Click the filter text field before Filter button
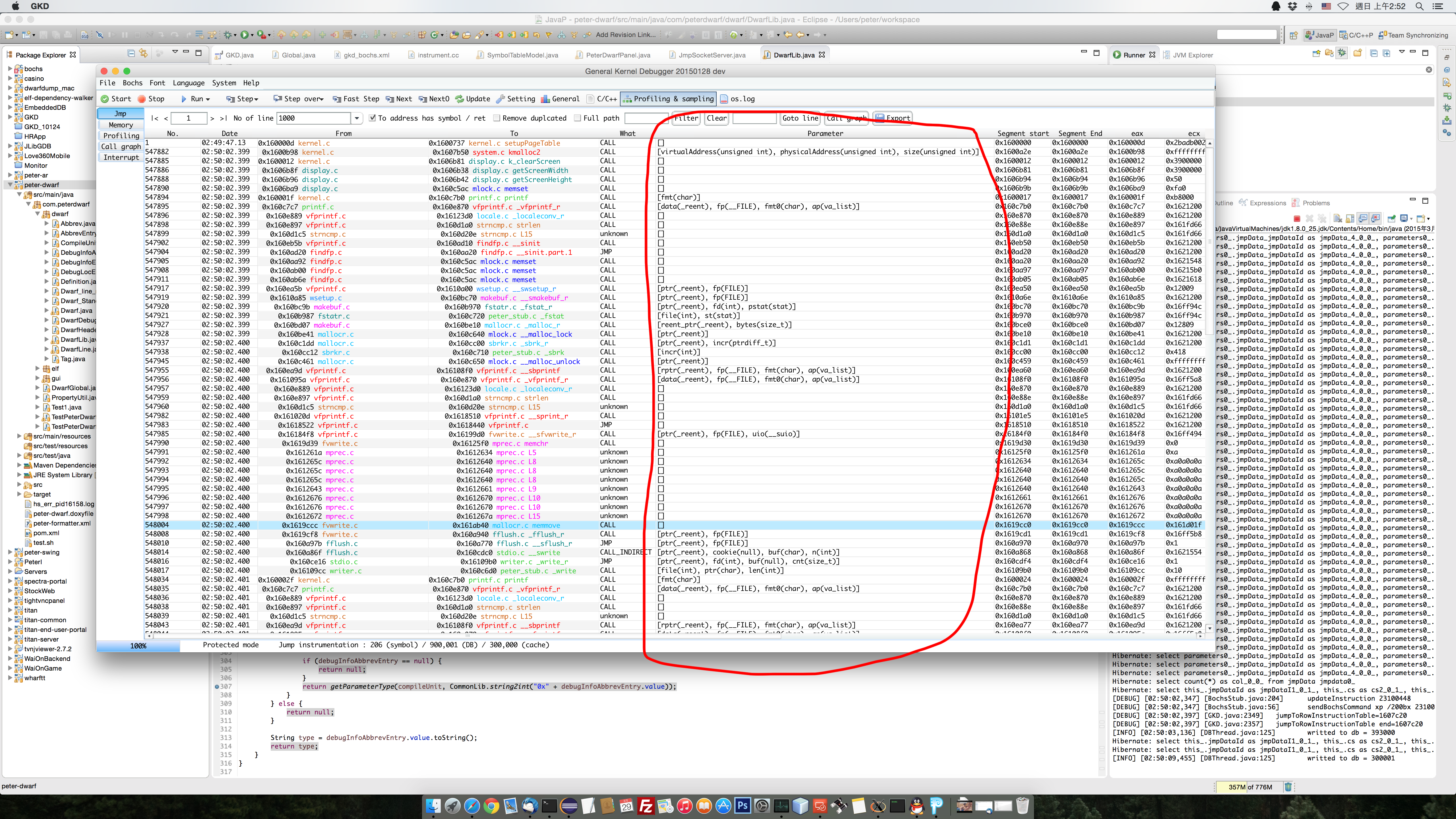This screenshot has width=1456, height=819. 647,118
